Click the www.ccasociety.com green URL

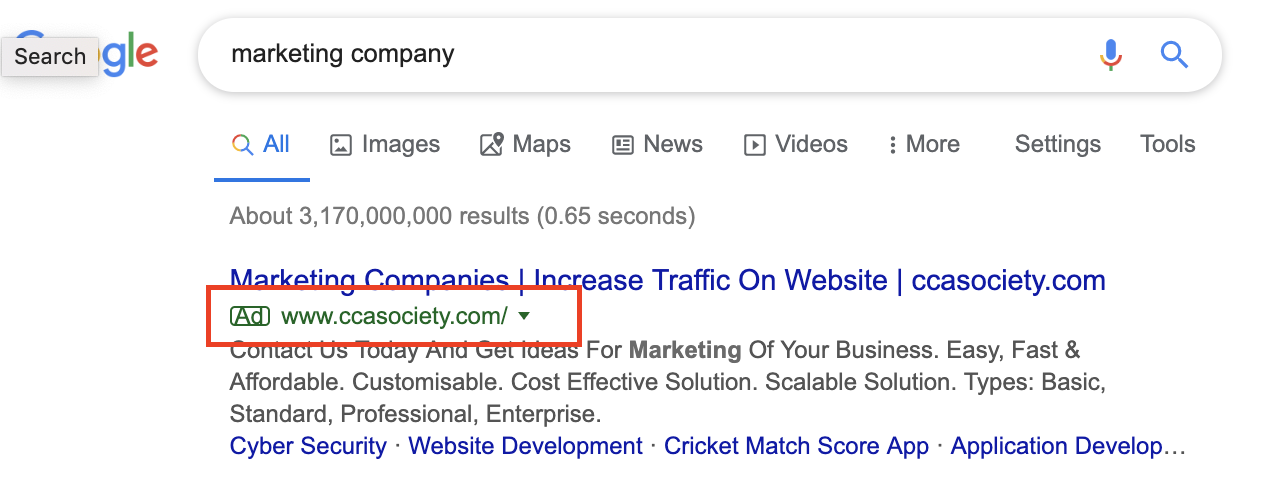[x=394, y=317]
